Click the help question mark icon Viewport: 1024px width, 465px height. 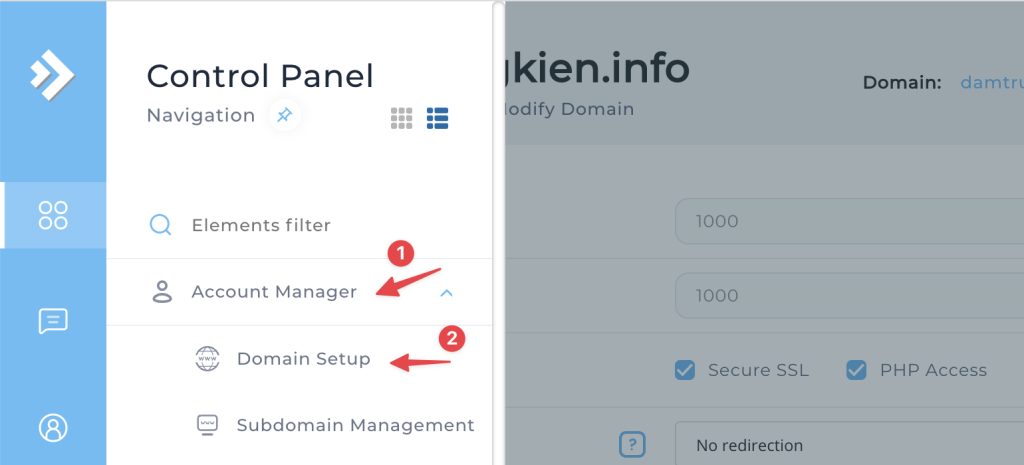tap(632, 445)
